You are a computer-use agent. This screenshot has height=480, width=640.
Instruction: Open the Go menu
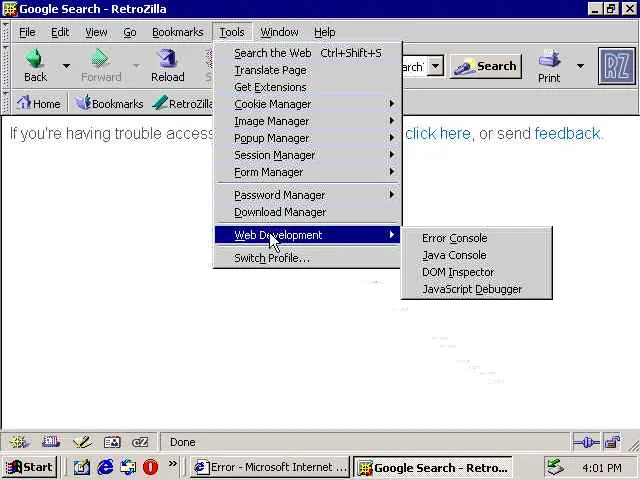coord(130,32)
